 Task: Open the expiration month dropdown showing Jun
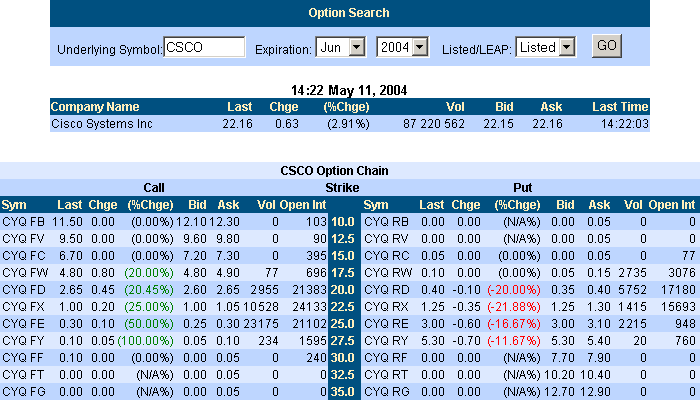coord(342,47)
